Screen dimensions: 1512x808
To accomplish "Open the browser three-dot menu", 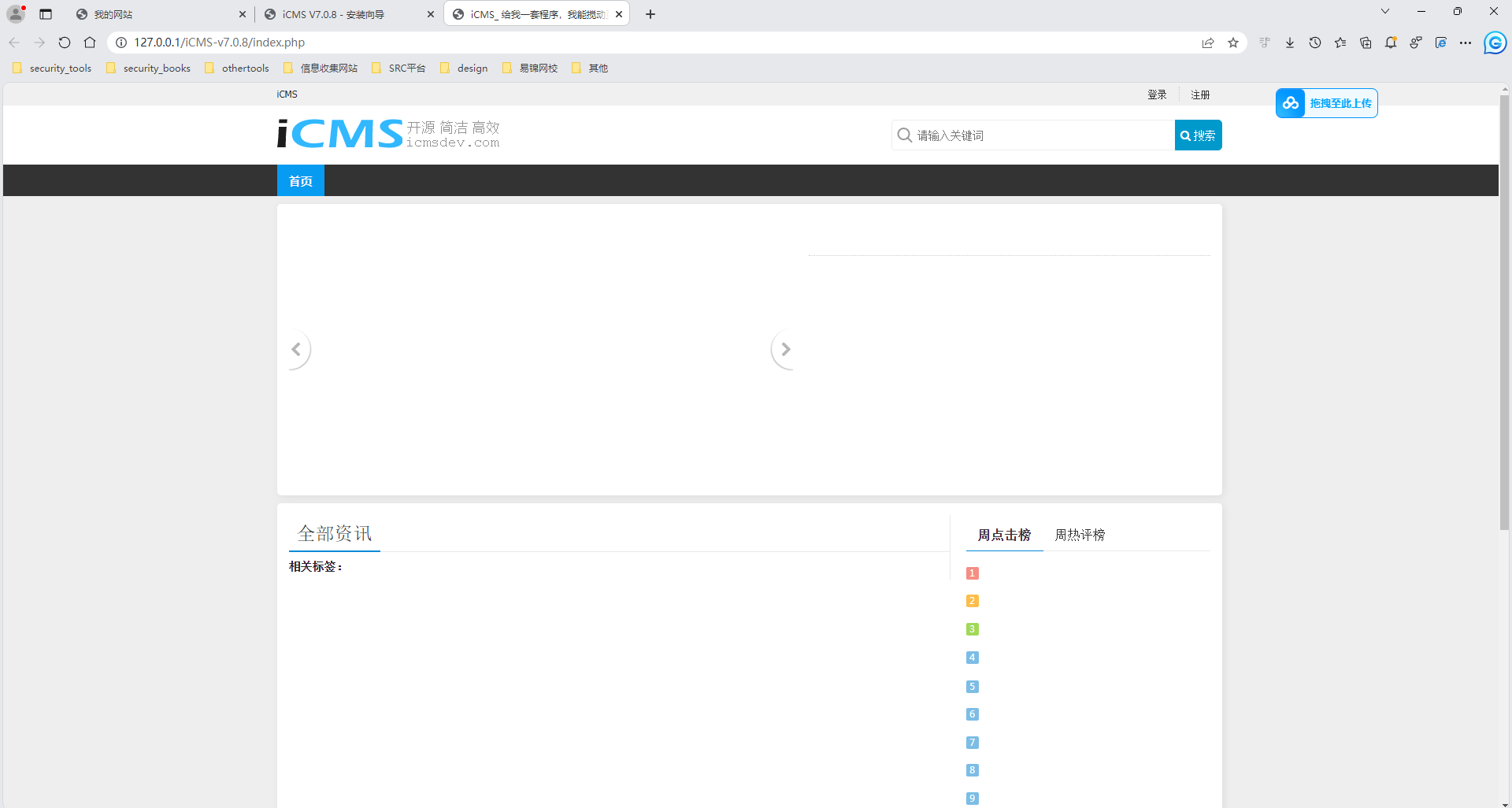I will coord(1466,43).
